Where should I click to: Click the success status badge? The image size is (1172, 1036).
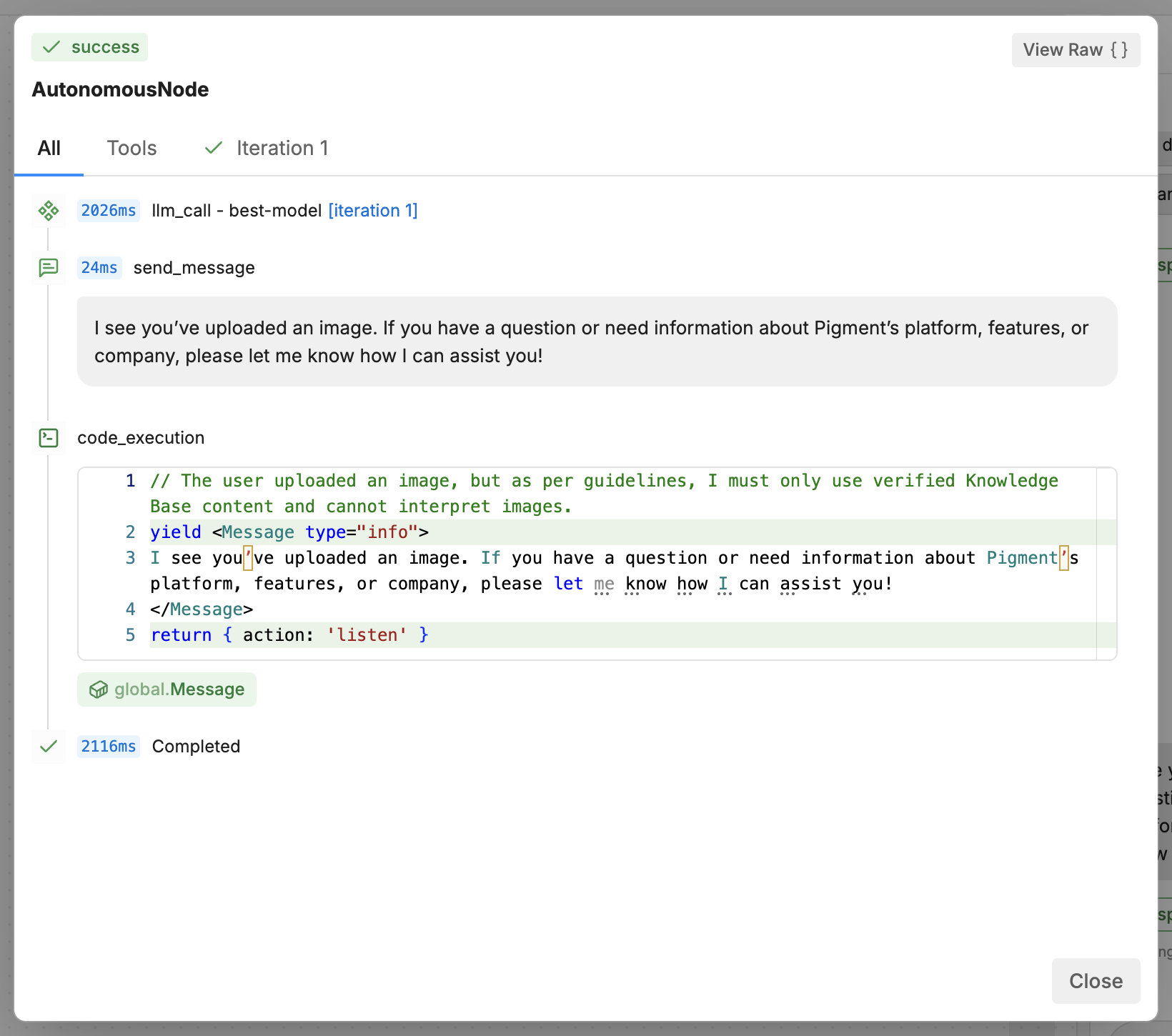tap(89, 46)
